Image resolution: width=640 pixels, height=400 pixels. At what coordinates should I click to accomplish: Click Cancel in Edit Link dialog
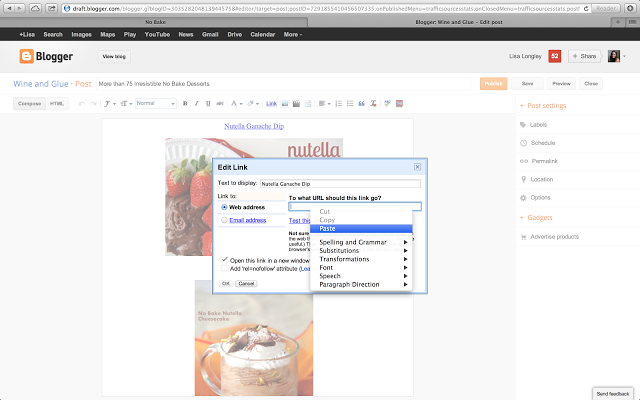point(246,284)
